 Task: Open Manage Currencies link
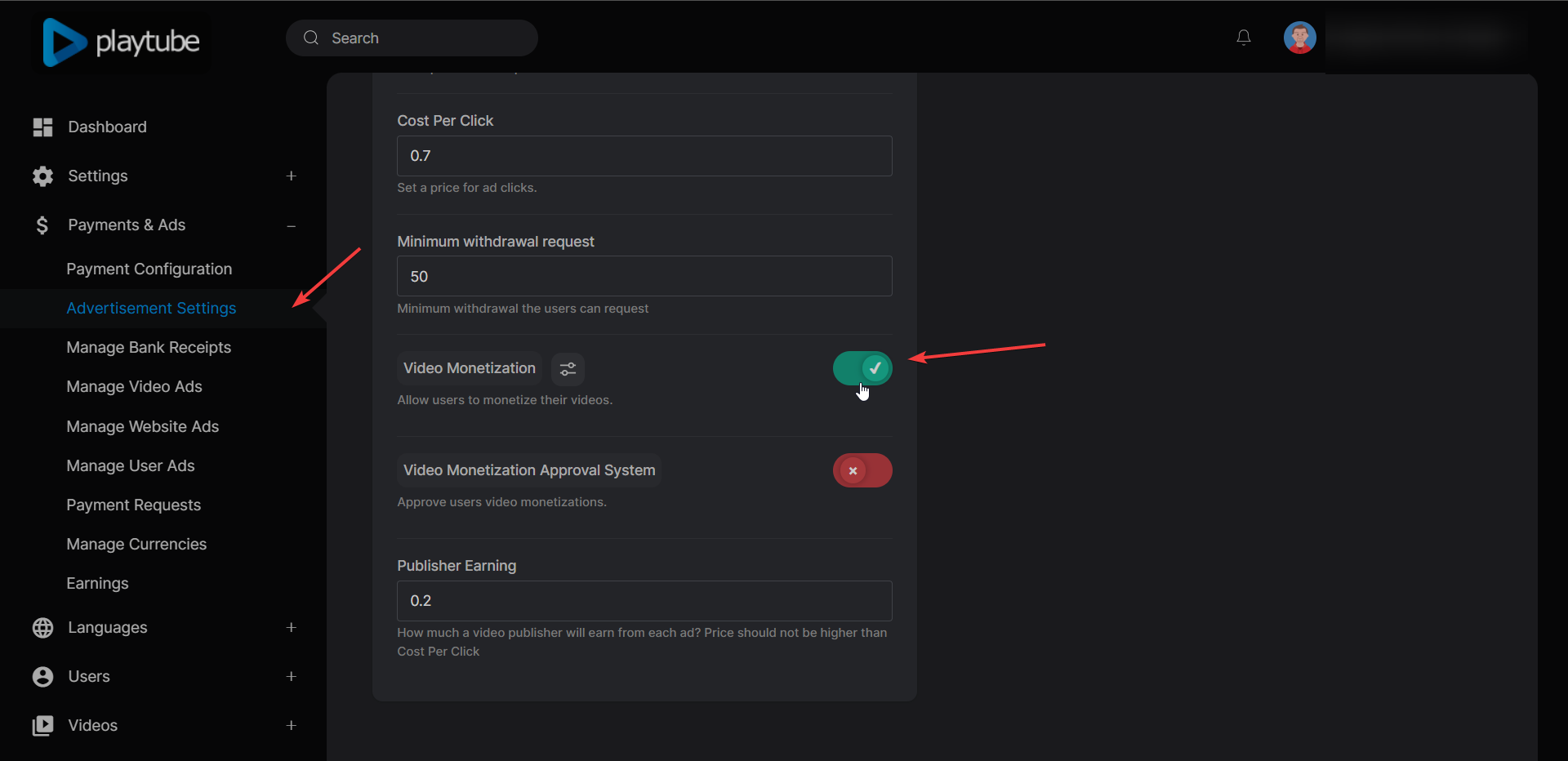pos(136,545)
